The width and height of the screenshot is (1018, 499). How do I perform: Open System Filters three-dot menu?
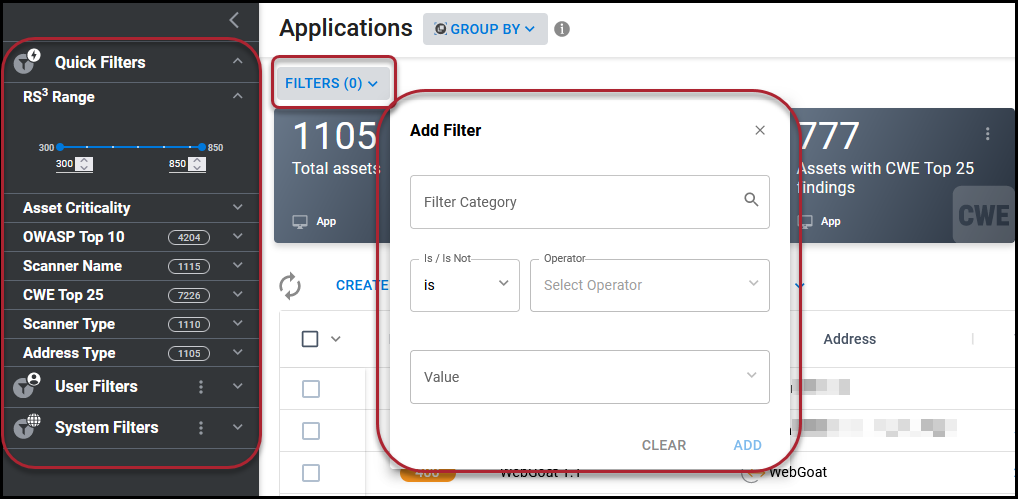(x=201, y=428)
